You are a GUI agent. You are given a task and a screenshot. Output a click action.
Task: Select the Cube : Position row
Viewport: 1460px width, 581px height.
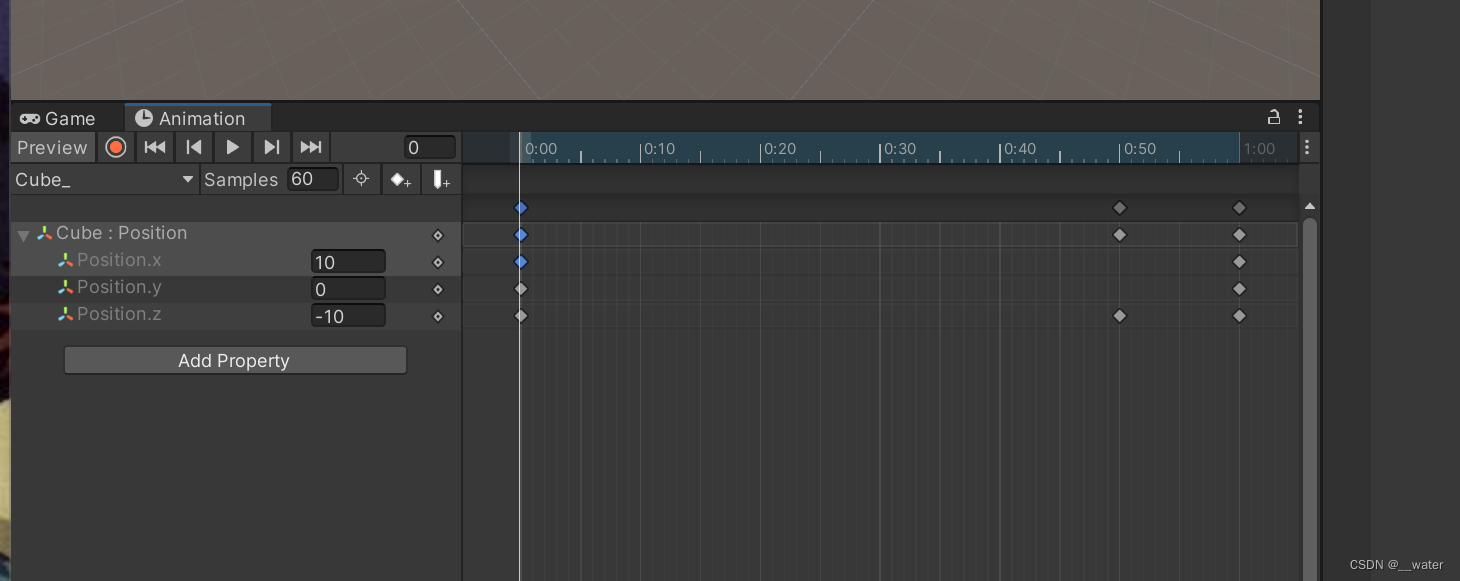(x=236, y=234)
